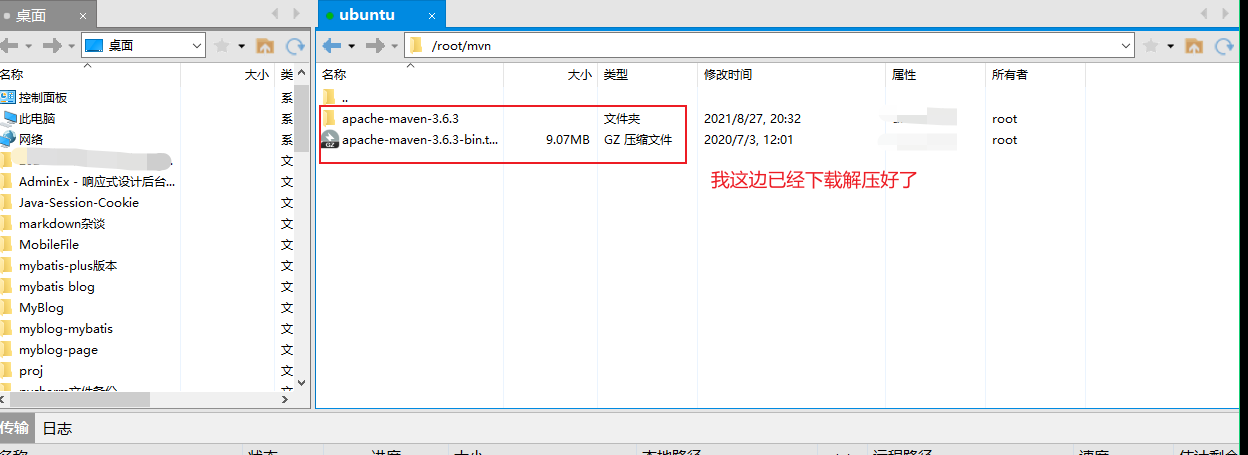Viewport: 1248px width, 455px height.
Task: Refresh the remote ubuntu pane
Action: (1223, 46)
